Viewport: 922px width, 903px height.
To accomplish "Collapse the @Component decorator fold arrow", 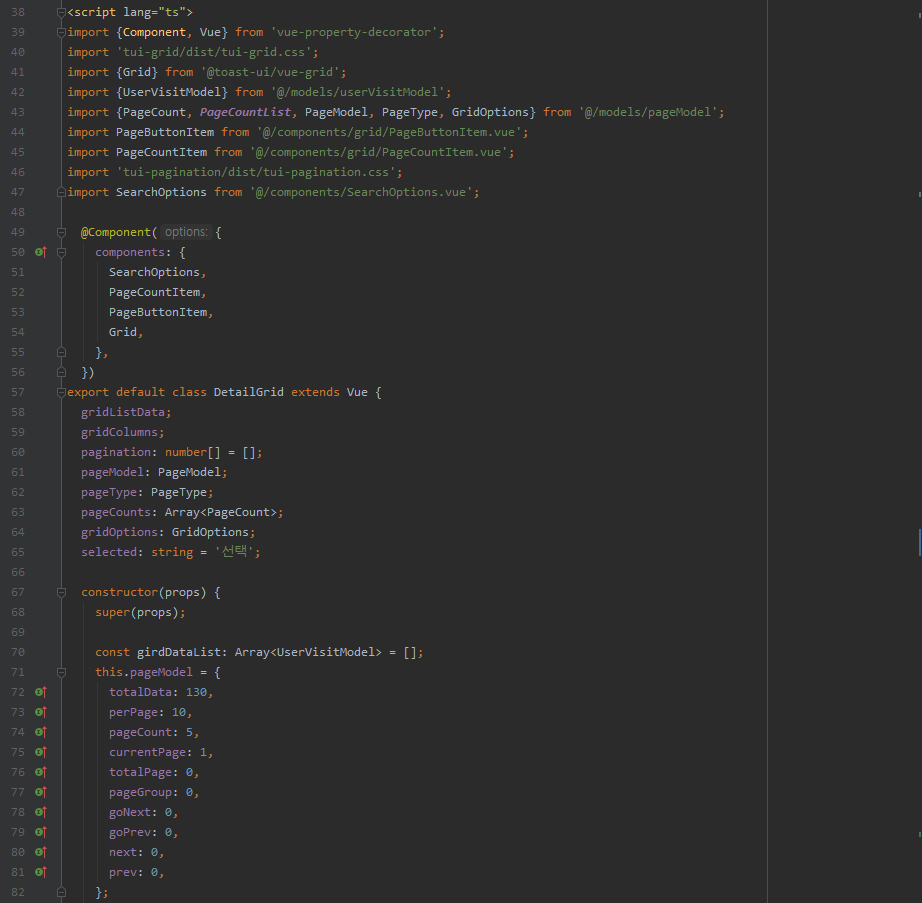I will tap(61, 231).
